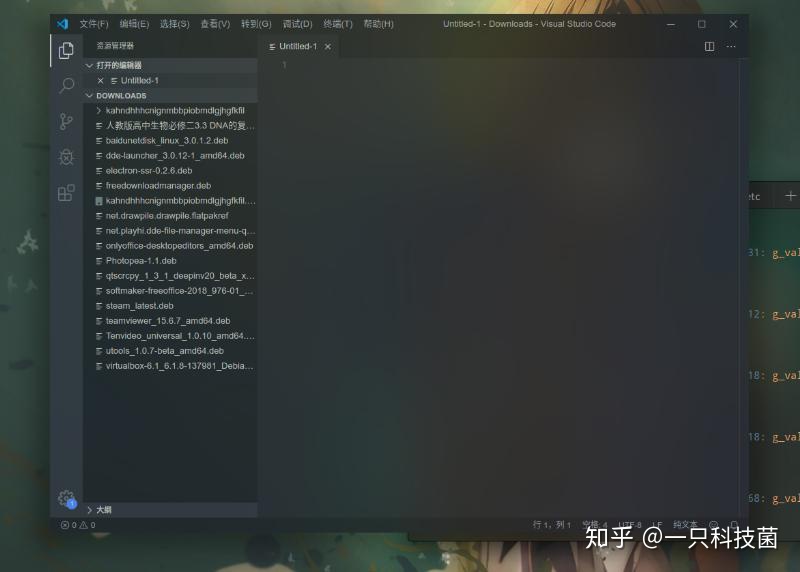Open net.drawpile.drawpile.flatpakref
The height and width of the screenshot is (572, 800).
point(170,216)
